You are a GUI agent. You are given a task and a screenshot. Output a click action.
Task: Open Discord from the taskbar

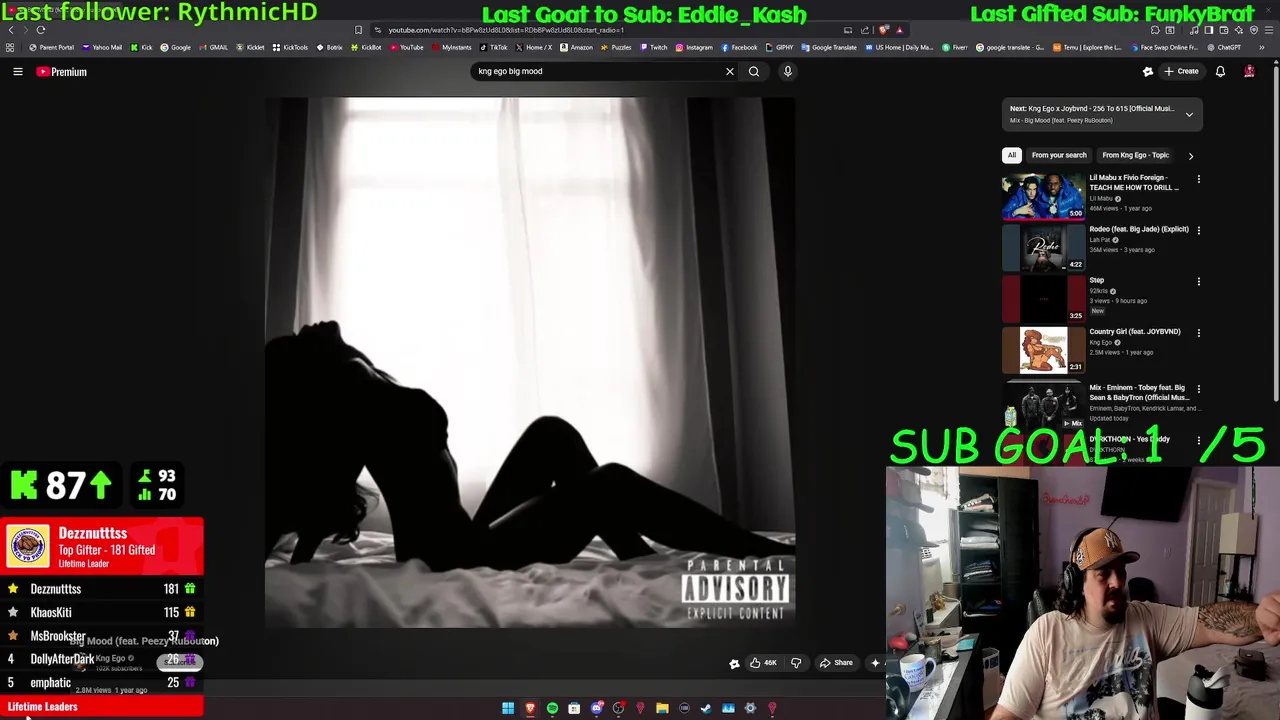click(x=596, y=709)
